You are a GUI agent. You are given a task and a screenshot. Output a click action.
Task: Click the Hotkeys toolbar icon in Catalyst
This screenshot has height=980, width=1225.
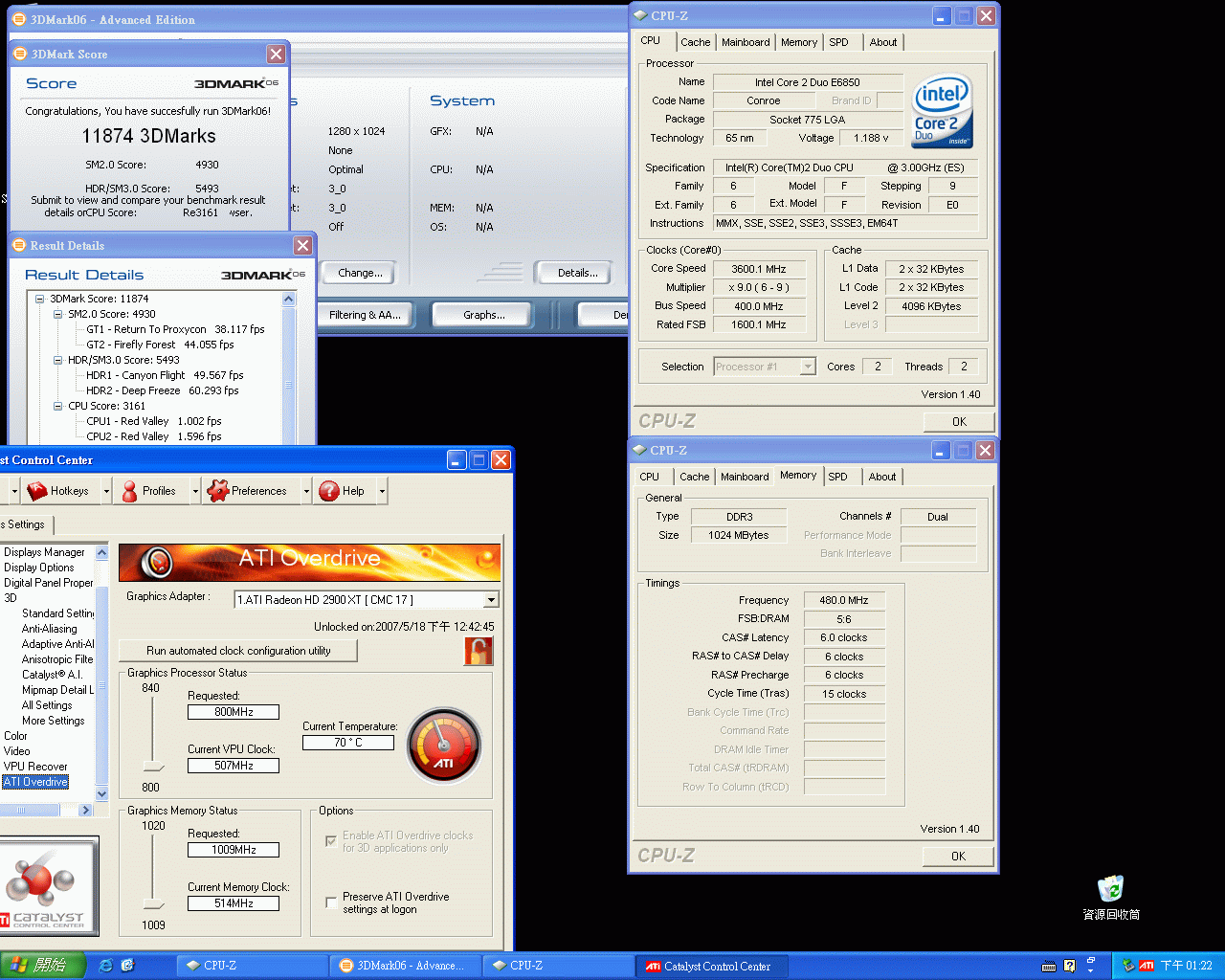(37, 491)
